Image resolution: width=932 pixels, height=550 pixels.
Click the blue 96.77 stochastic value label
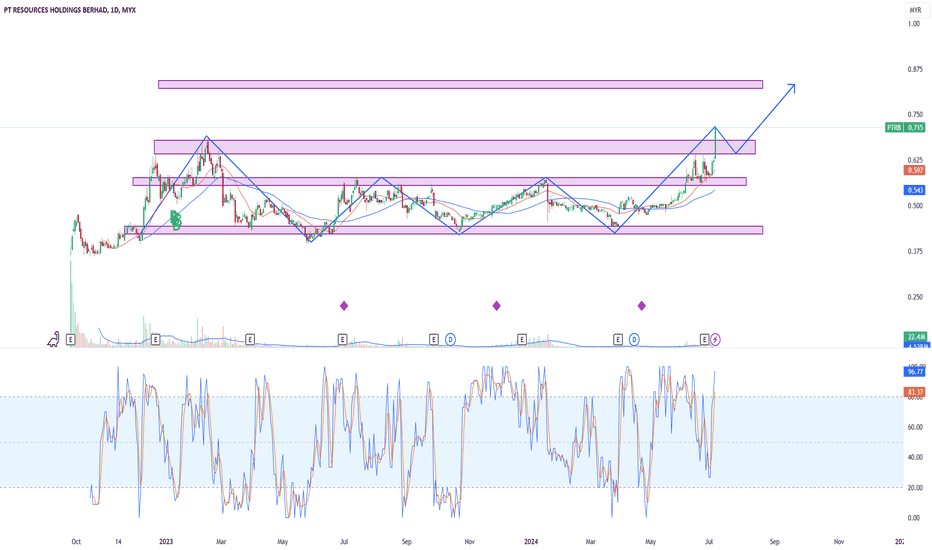click(915, 372)
